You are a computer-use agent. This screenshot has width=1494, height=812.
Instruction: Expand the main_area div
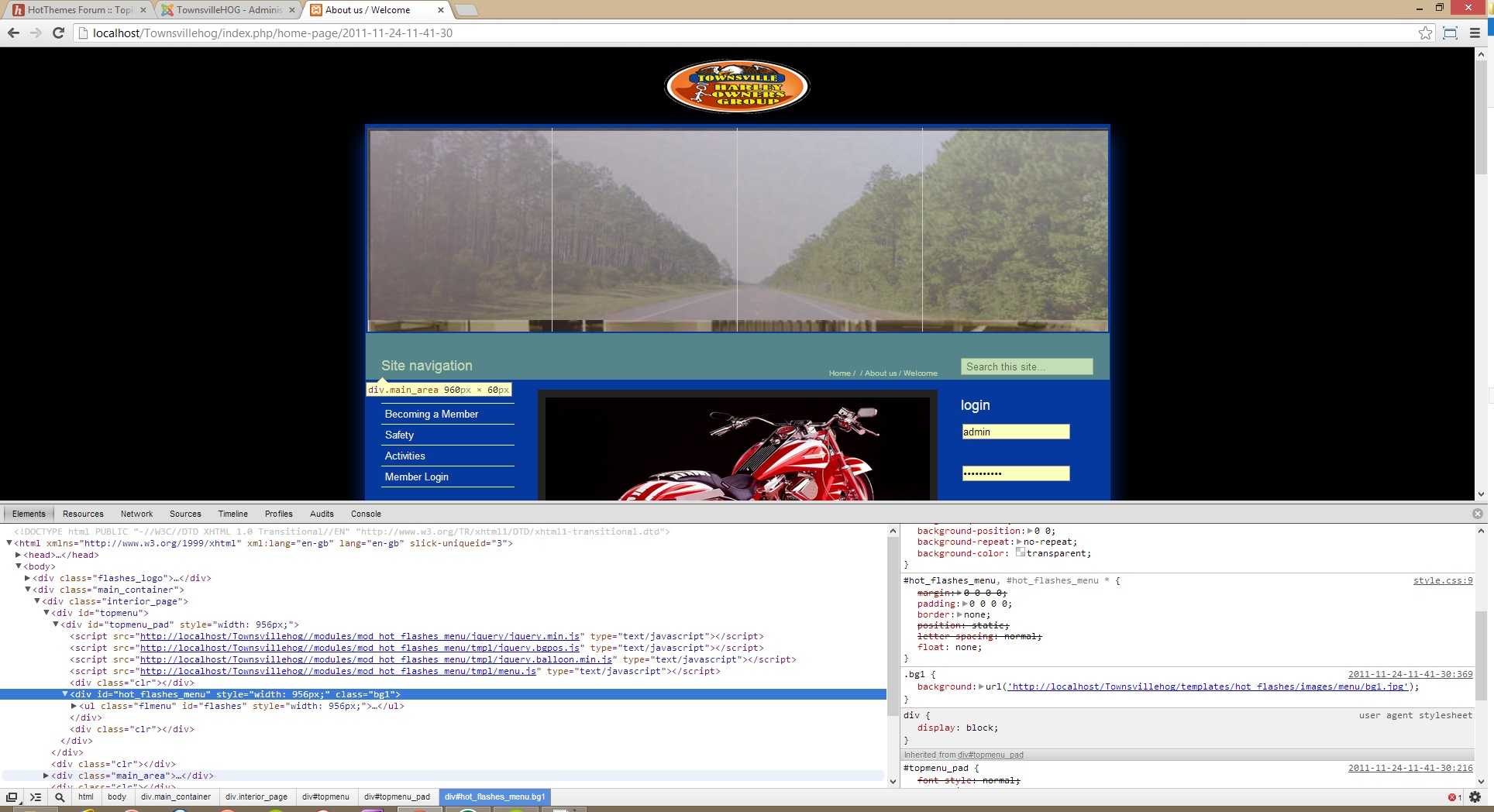click(46, 776)
